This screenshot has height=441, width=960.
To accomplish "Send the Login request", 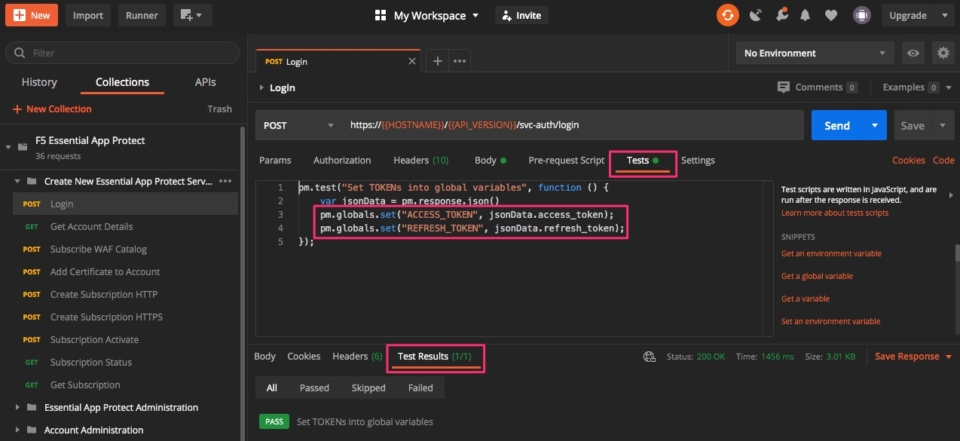I will [837, 126].
